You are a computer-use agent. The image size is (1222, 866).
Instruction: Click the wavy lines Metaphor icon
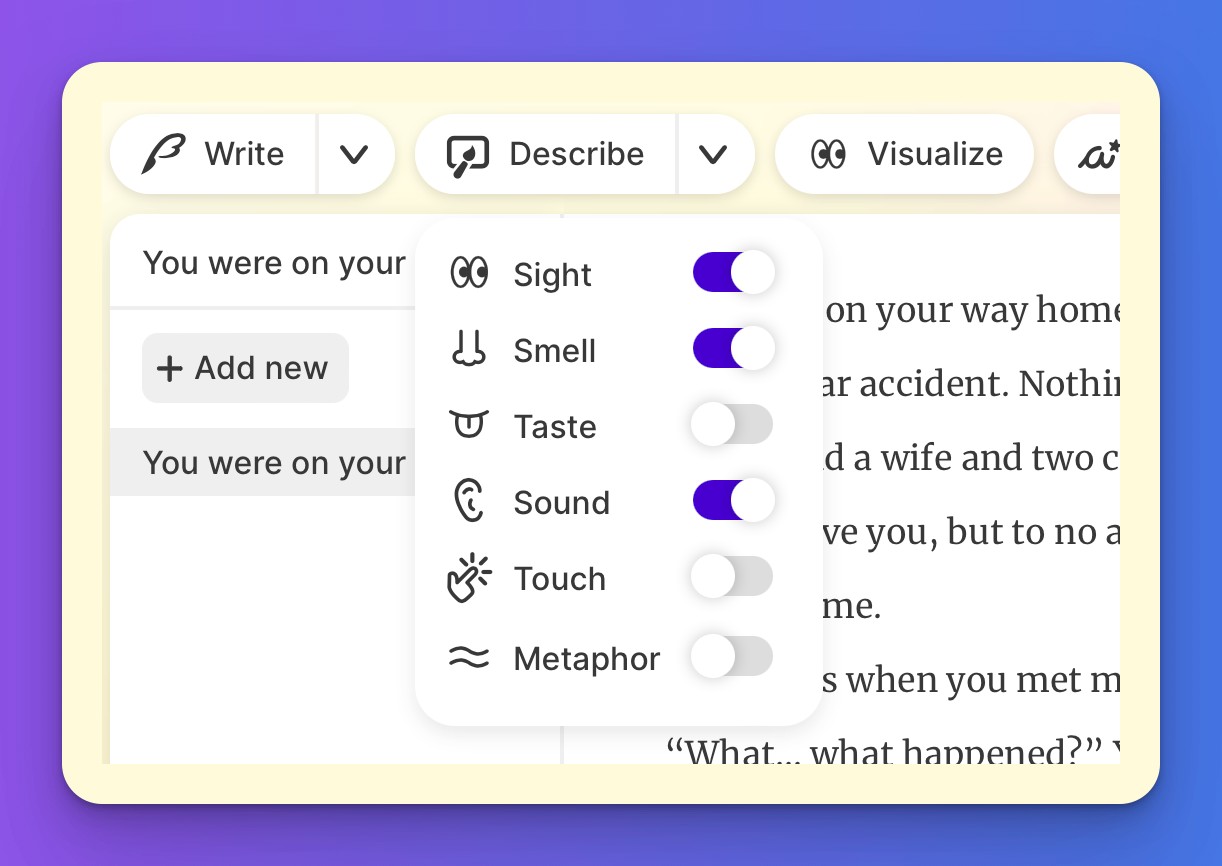468,658
